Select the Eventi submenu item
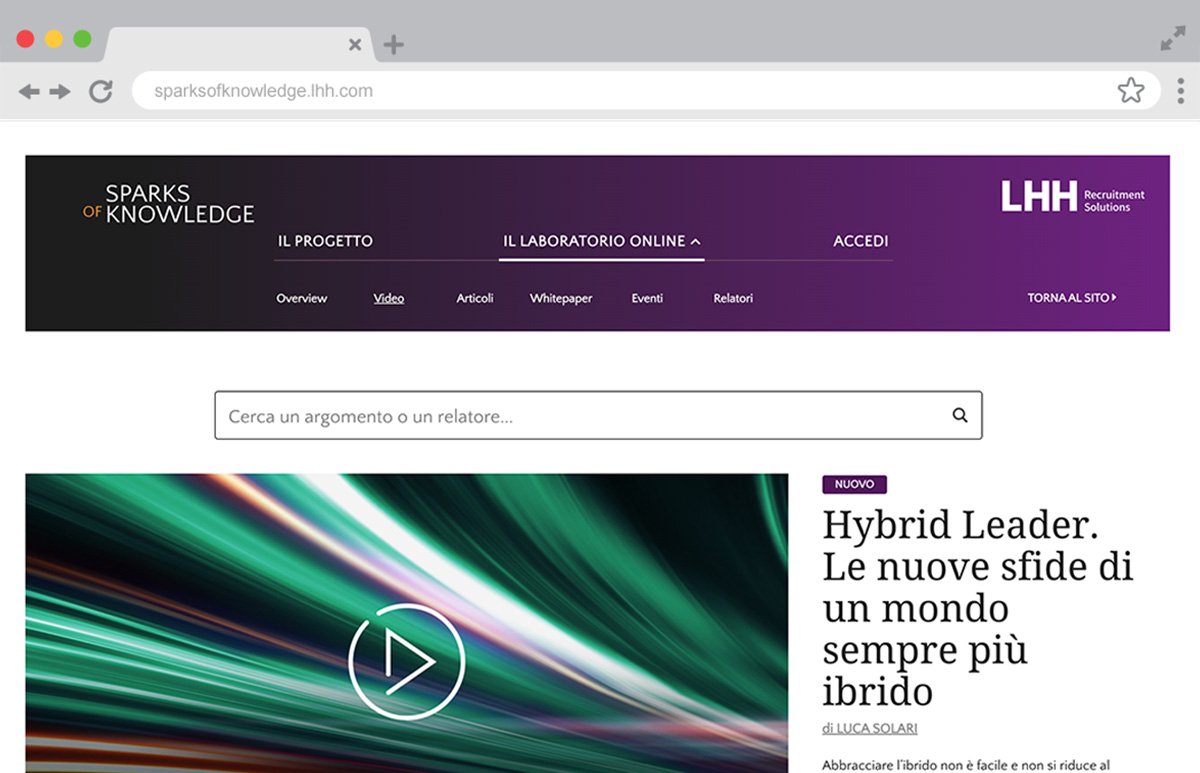The image size is (1200, 773). click(647, 298)
